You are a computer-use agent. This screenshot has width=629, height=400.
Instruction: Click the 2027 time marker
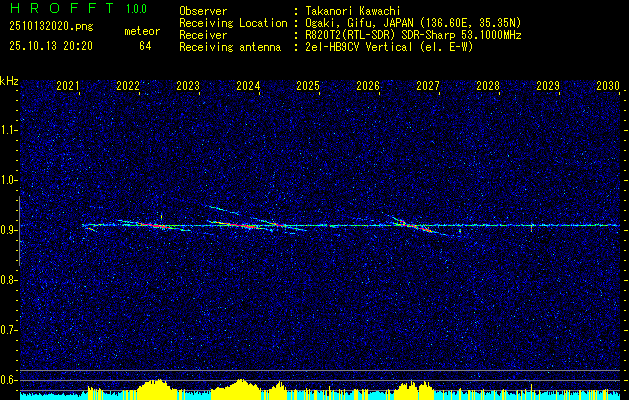[x=428, y=86]
